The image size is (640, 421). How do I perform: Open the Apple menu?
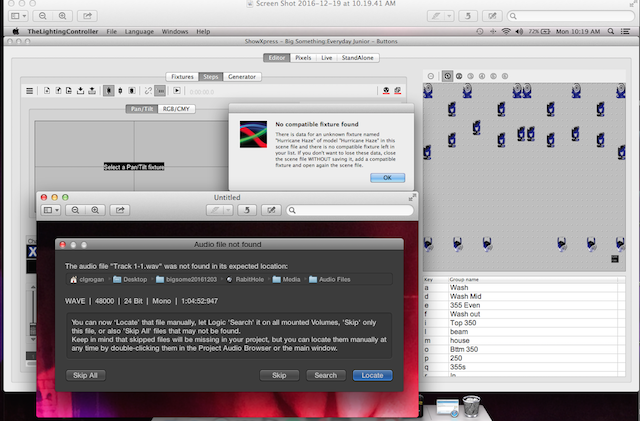tap(16, 31)
